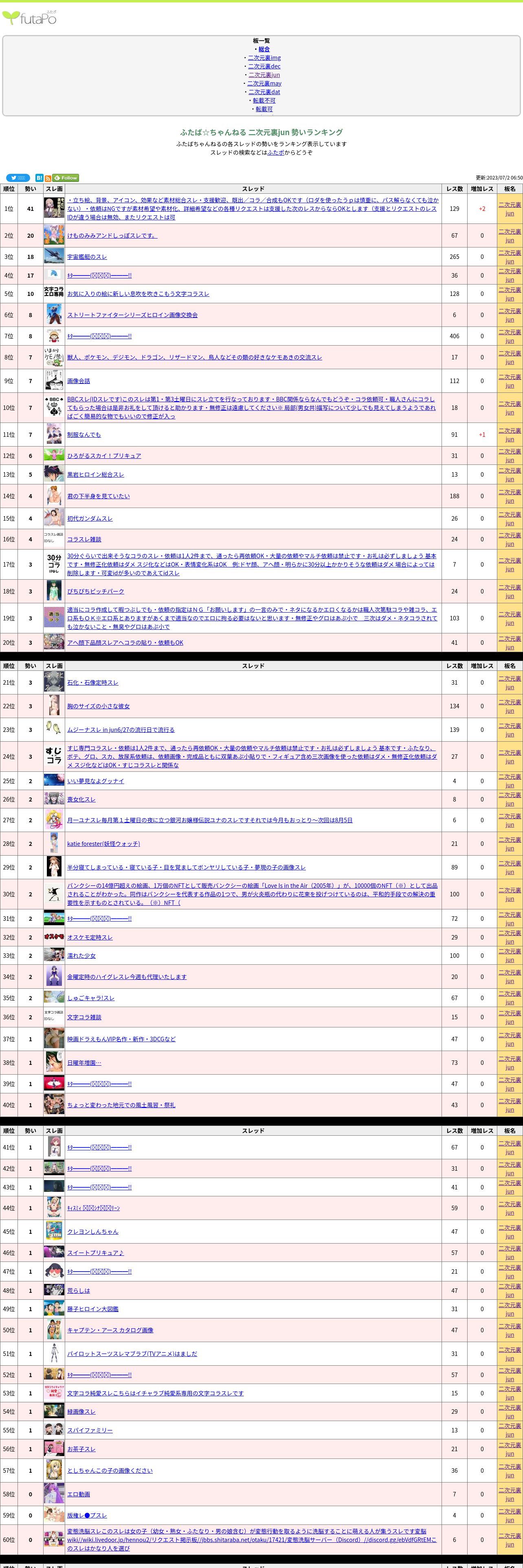This screenshot has height=1568, width=523.
Task: Open 君の下半身を見ていたい thread link
Action: (x=99, y=496)
